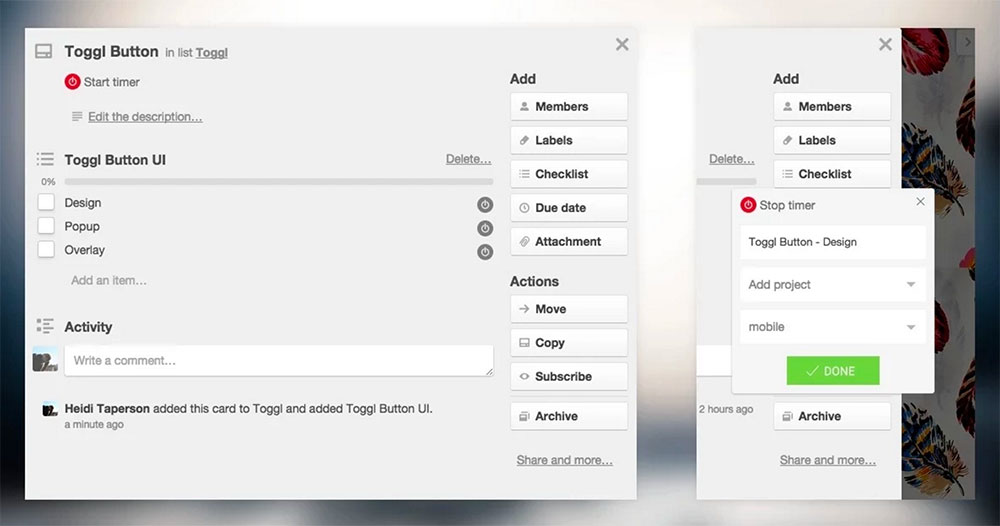
Task: Start Toggl timer for Popup item
Action: pyautogui.click(x=485, y=228)
